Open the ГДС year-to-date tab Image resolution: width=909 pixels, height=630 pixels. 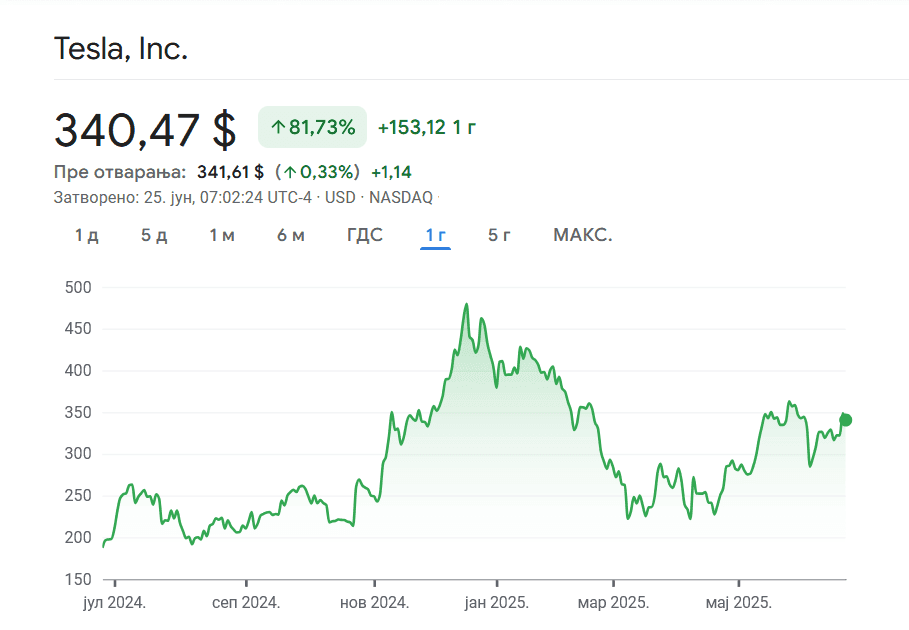[365, 235]
